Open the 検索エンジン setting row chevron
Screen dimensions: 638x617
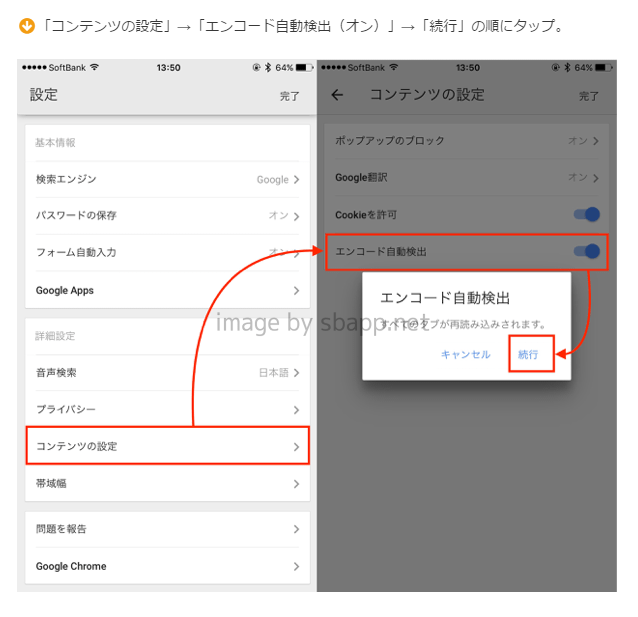coord(296,180)
